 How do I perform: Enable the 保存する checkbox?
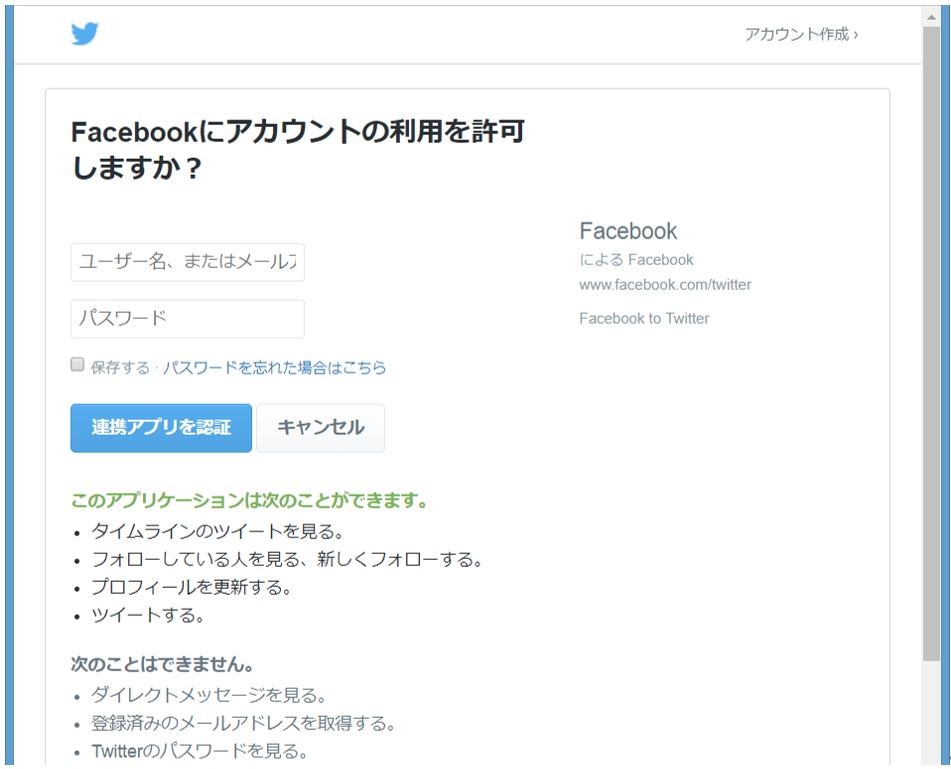click(x=77, y=364)
